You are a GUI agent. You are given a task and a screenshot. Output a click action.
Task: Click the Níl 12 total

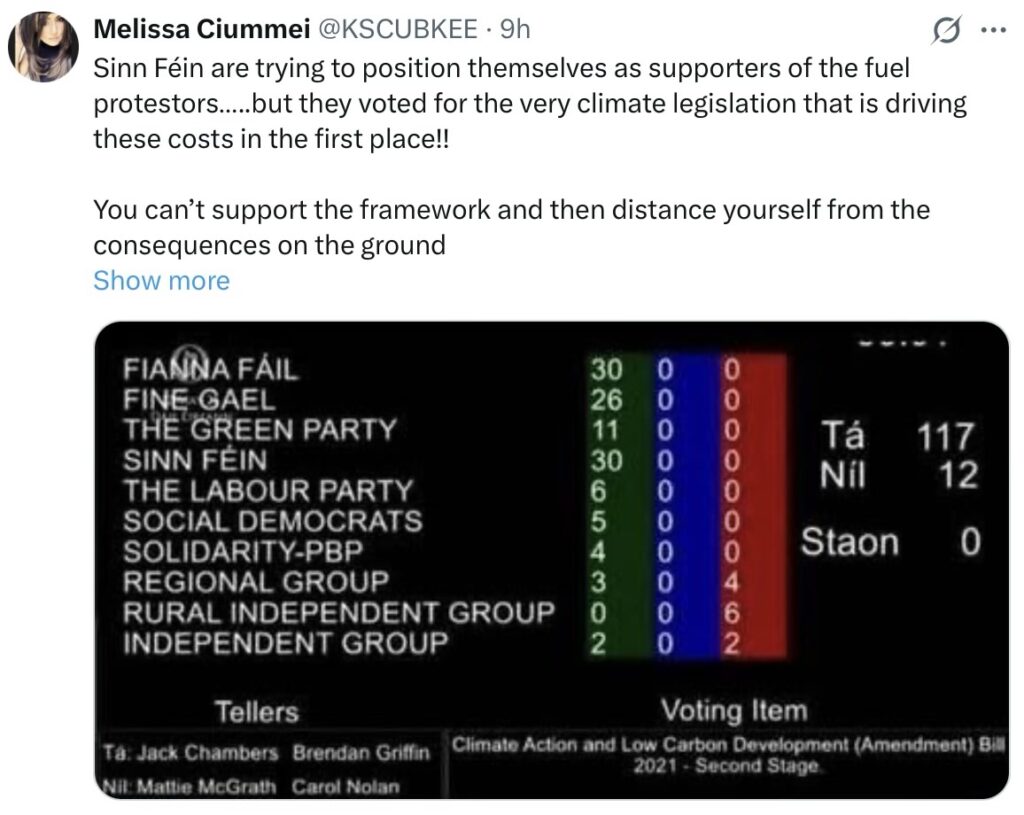(898, 476)
